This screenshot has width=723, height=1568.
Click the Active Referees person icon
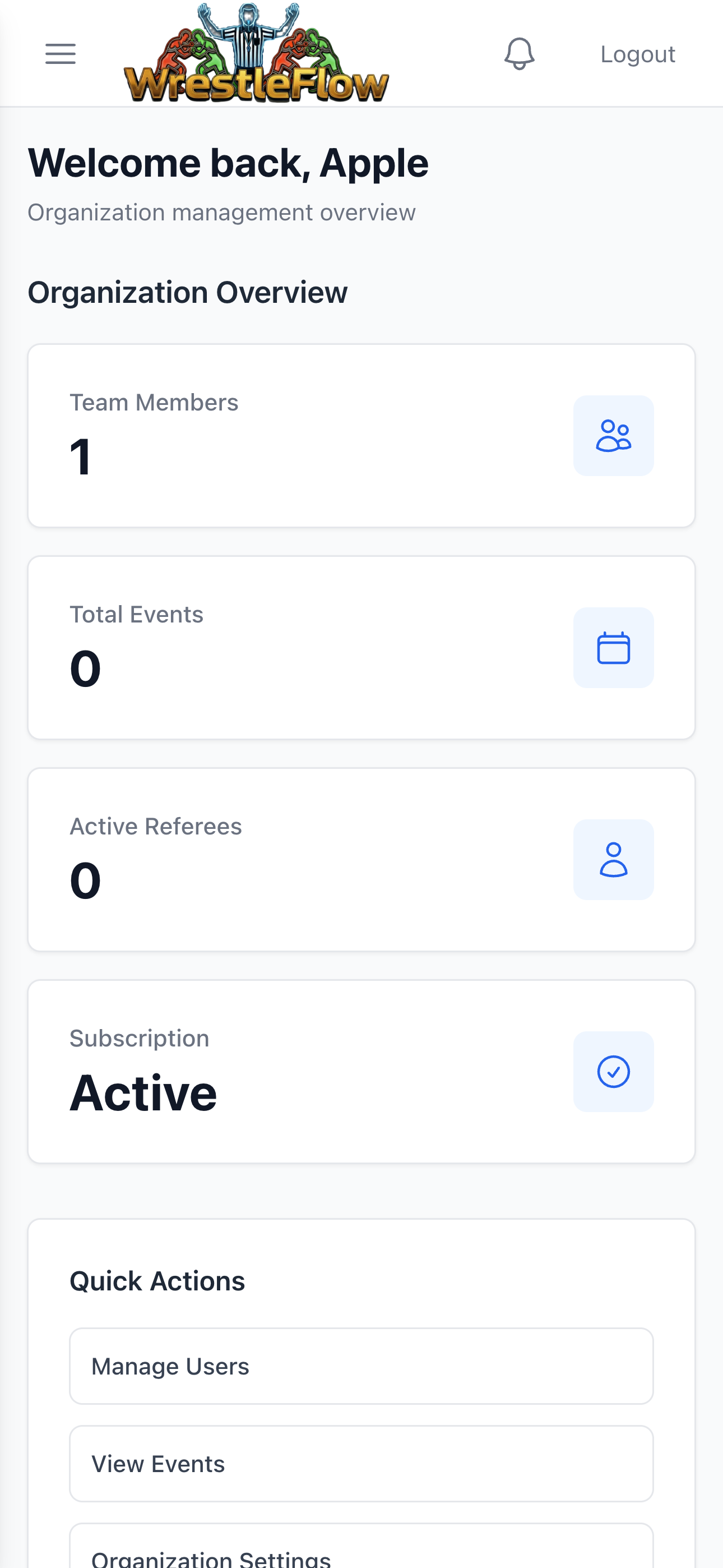pyautogui.click(x=614, y=860)
